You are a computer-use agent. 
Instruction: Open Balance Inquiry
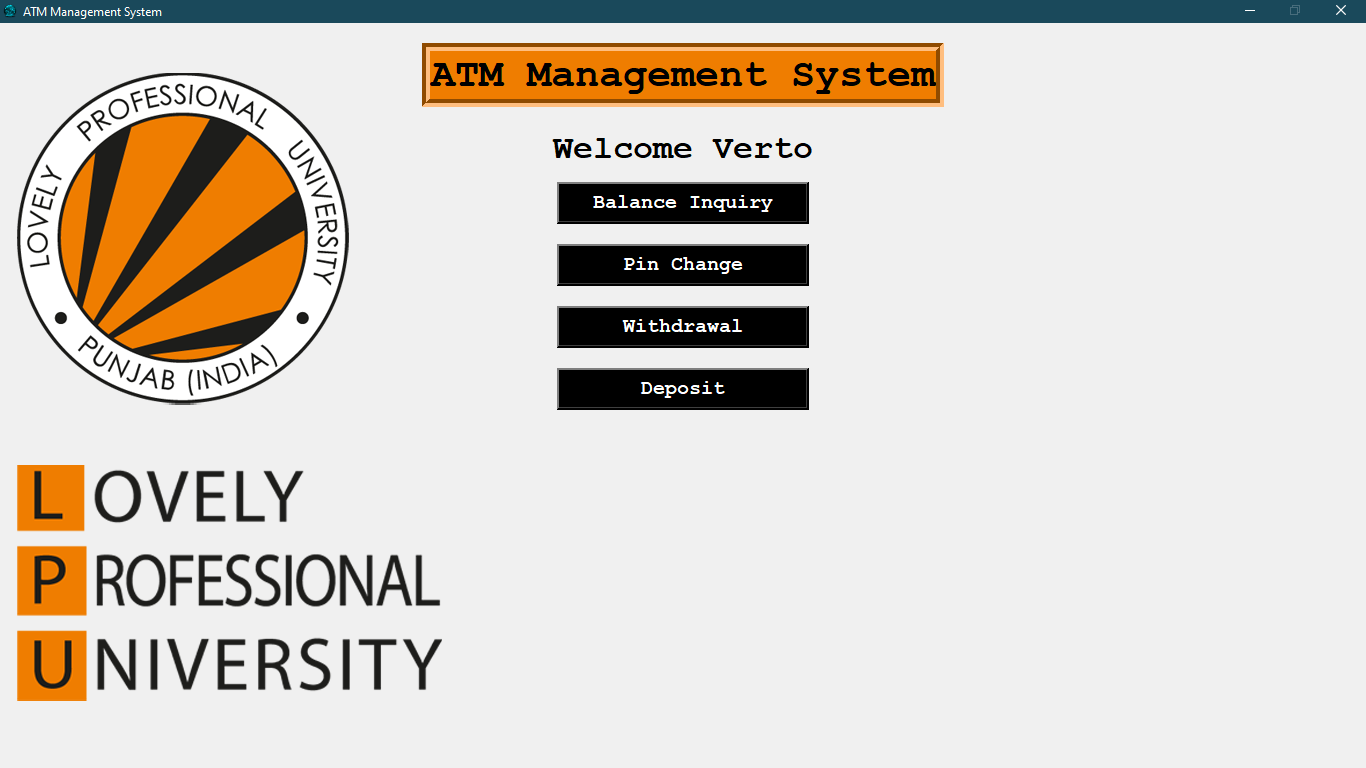click(683, 202)
